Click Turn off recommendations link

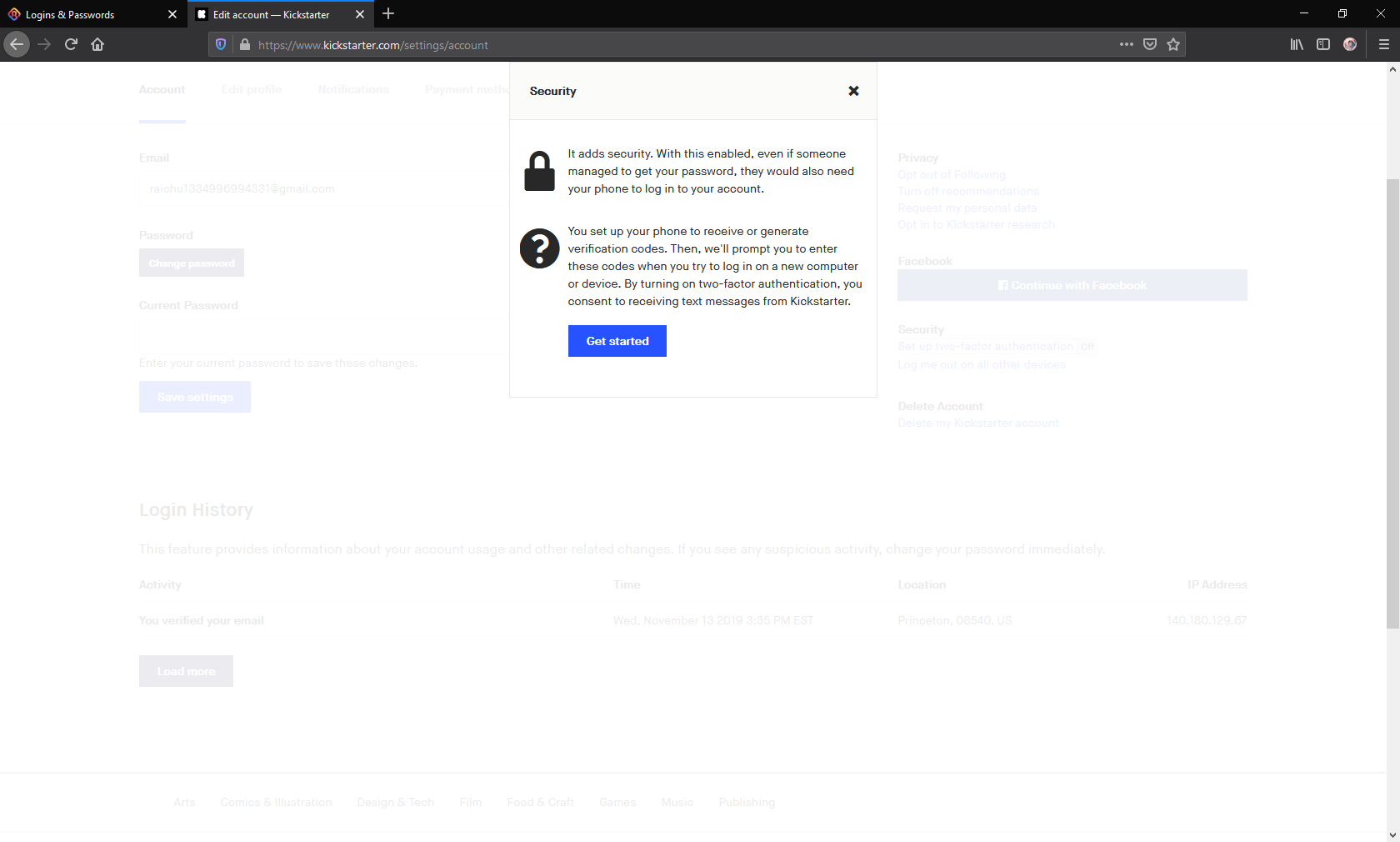click(968, 191)
